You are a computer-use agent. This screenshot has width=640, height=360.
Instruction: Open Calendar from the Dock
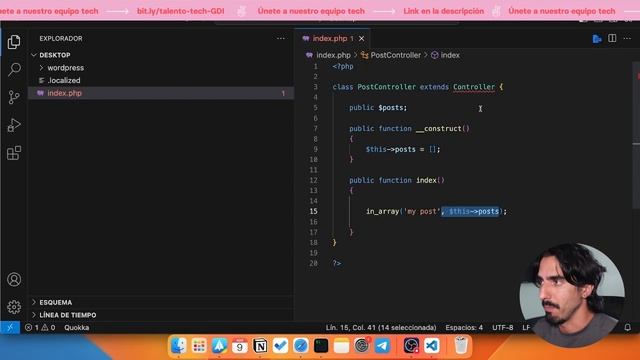(240, 346)
